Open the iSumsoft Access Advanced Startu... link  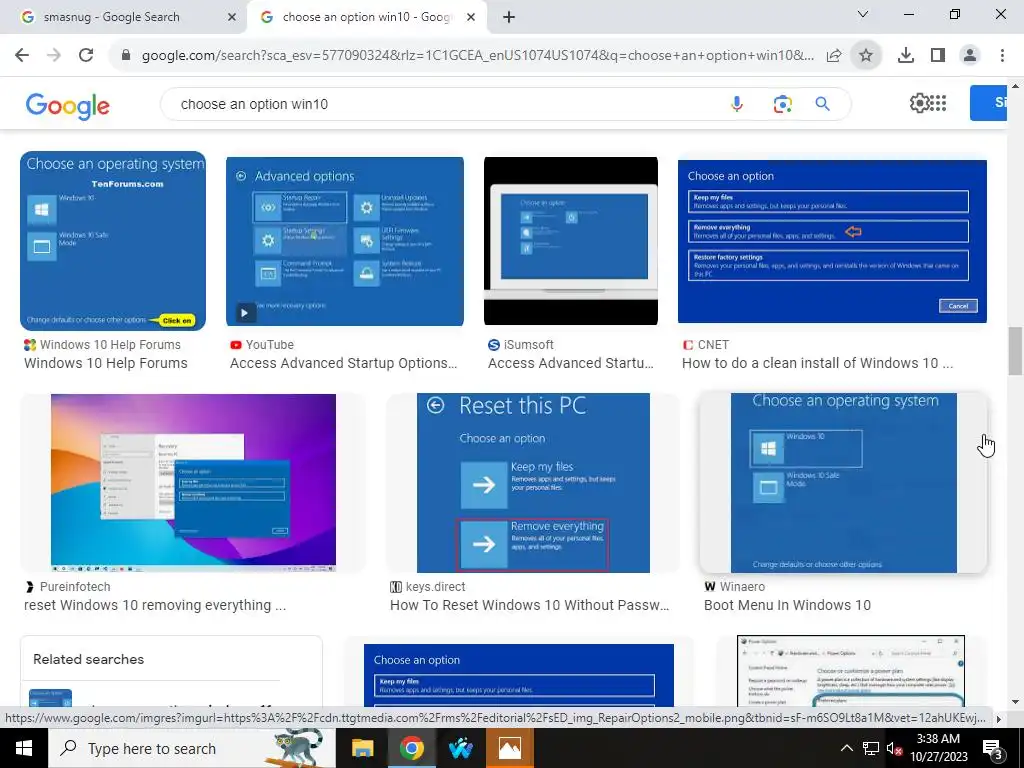point(571,363)
